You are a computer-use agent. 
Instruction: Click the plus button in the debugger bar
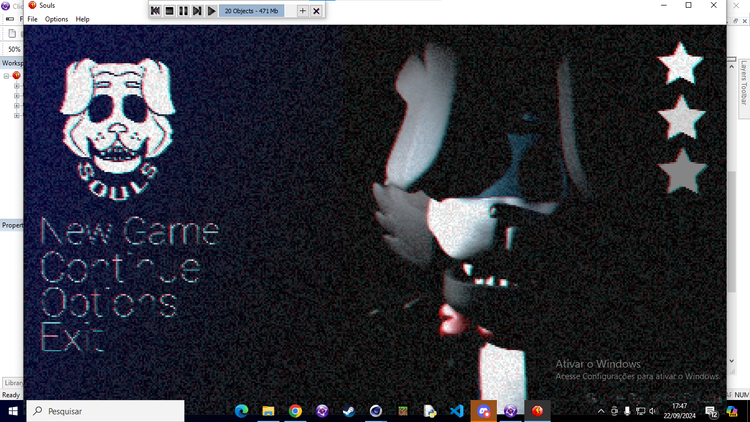302,11
